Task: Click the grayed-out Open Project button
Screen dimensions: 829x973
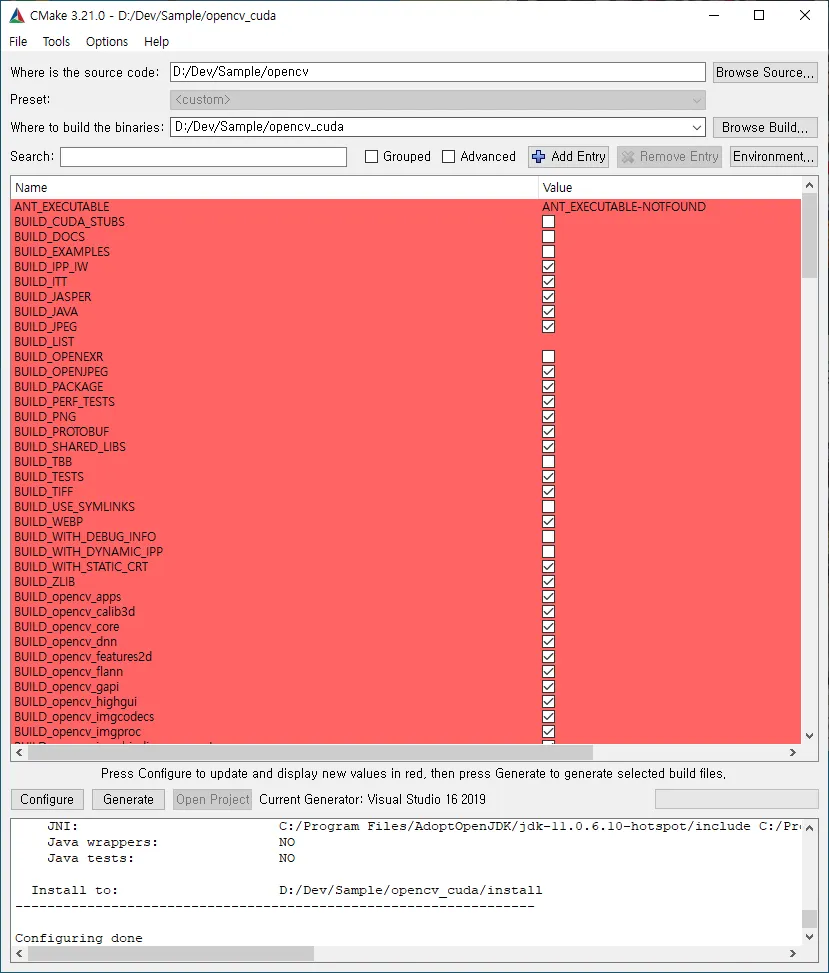Action: [212, 799]
